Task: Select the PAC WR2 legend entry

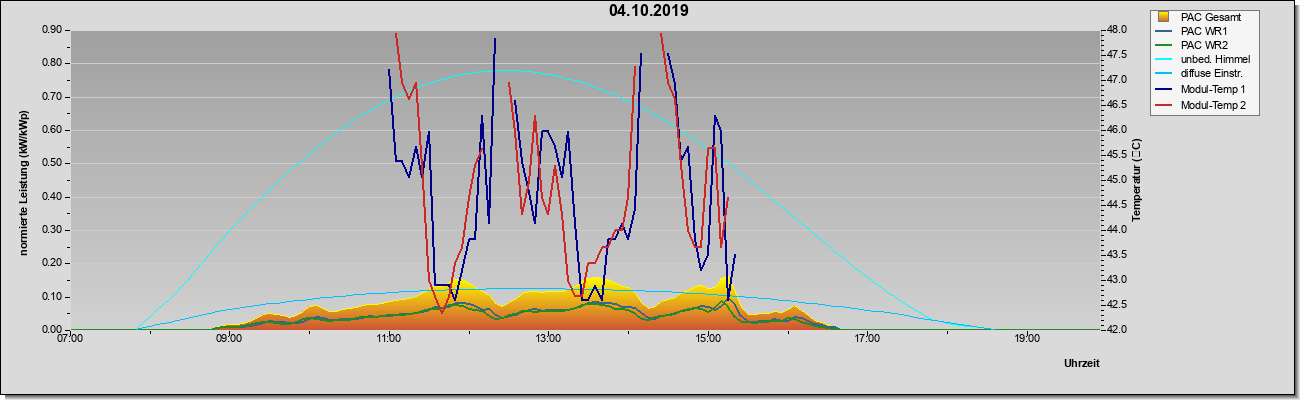Action: coord(1203,46)
